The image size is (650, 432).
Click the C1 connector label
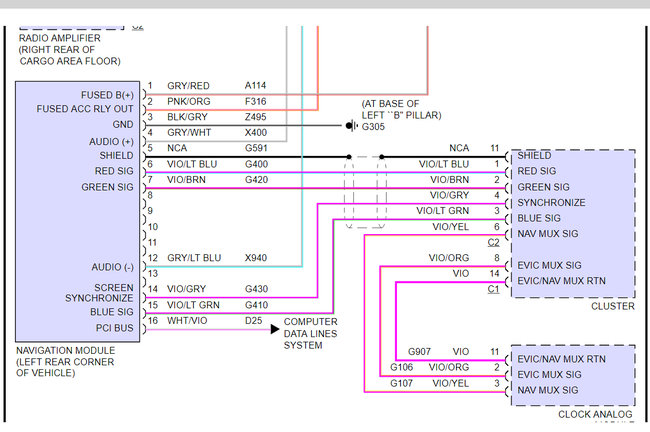click(493, 289)
